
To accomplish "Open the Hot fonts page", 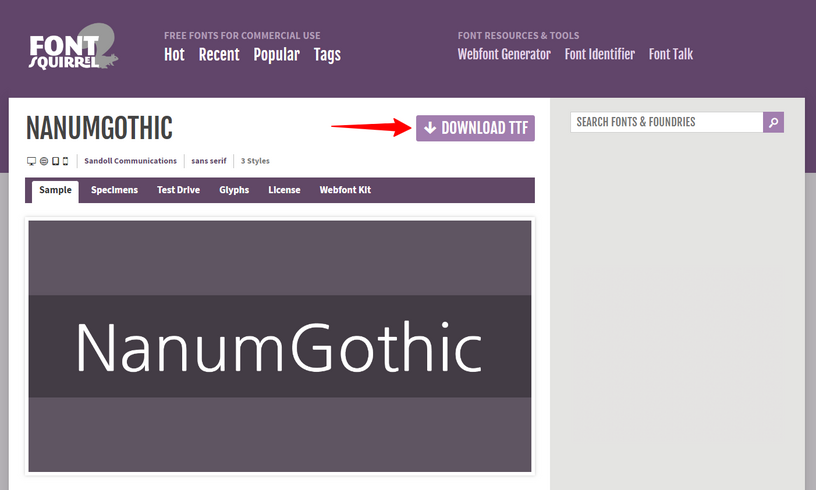I will (174, 55).
